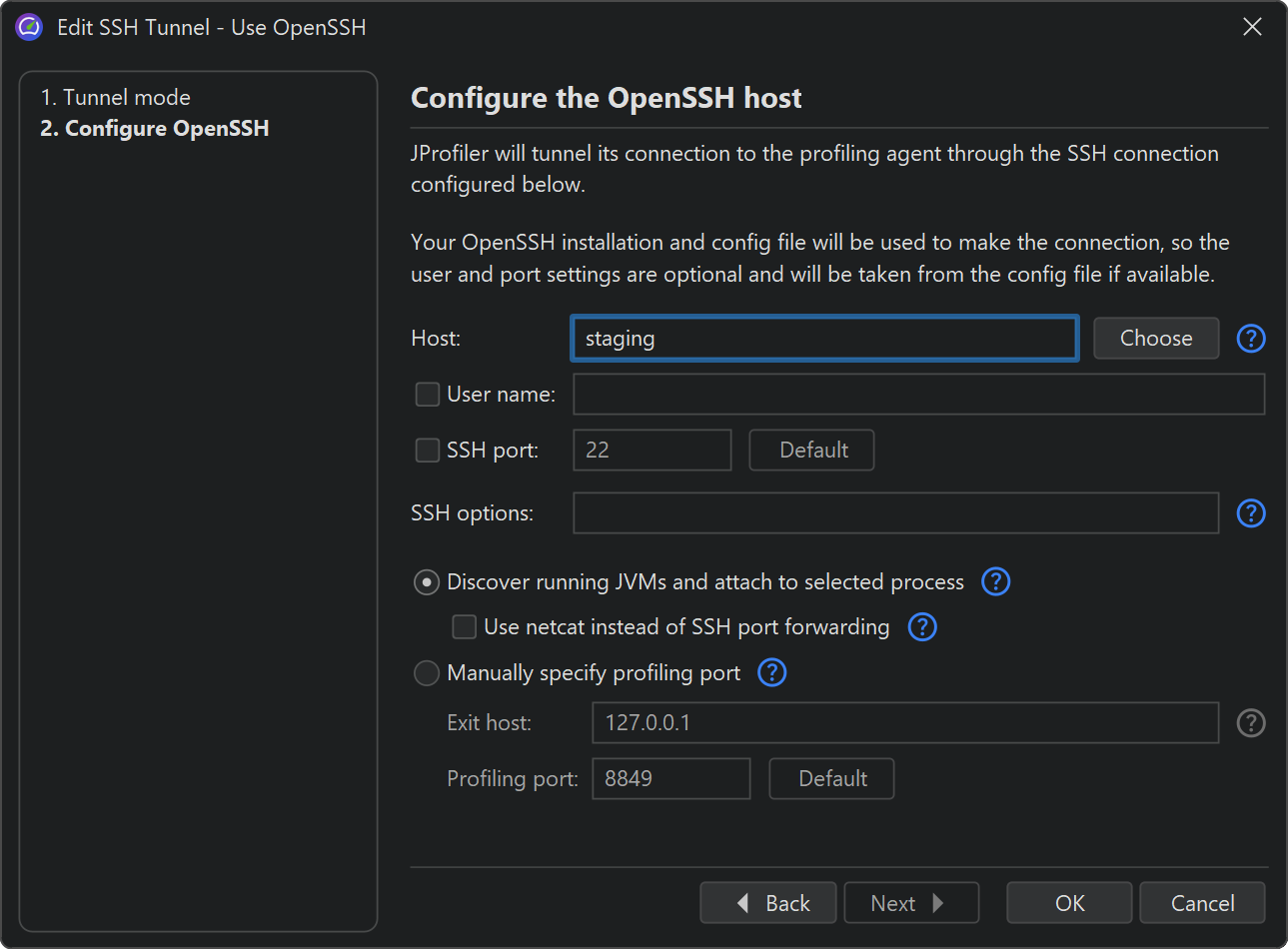Click into the Host text field
The height and width of the screenshot is (949, 1288).
[824, 339]
